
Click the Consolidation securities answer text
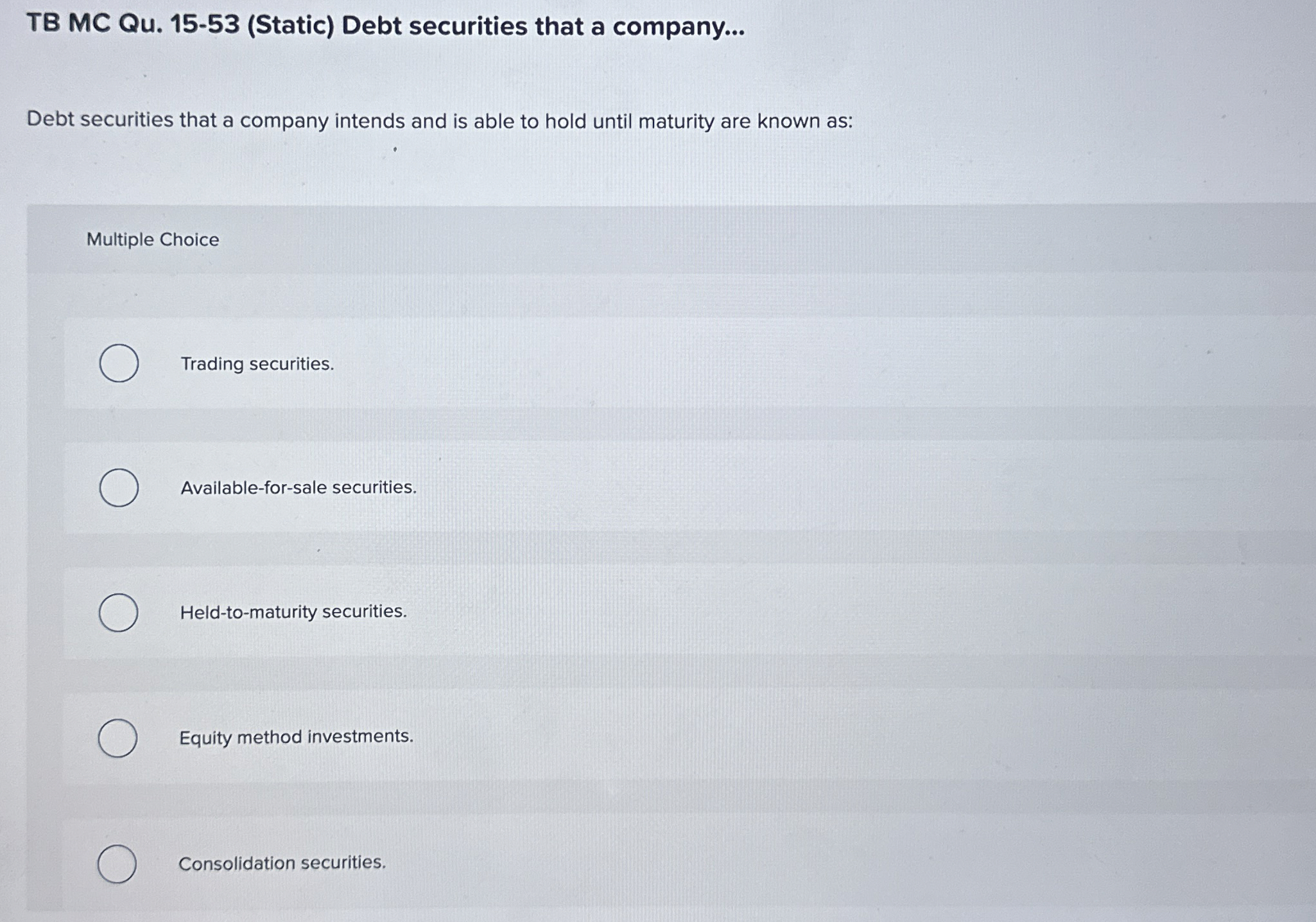[x=282, y=862]
